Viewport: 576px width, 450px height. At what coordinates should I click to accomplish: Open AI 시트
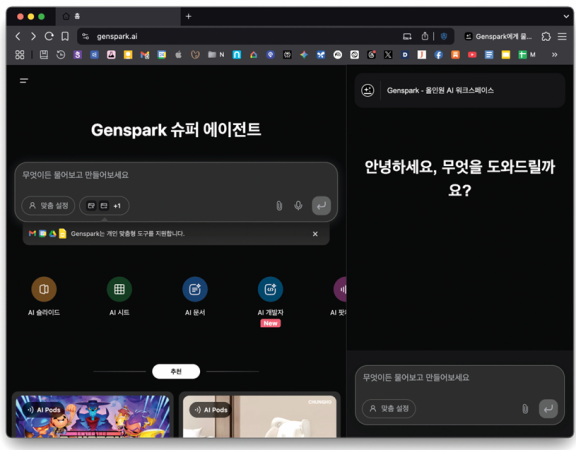(119, 296)
